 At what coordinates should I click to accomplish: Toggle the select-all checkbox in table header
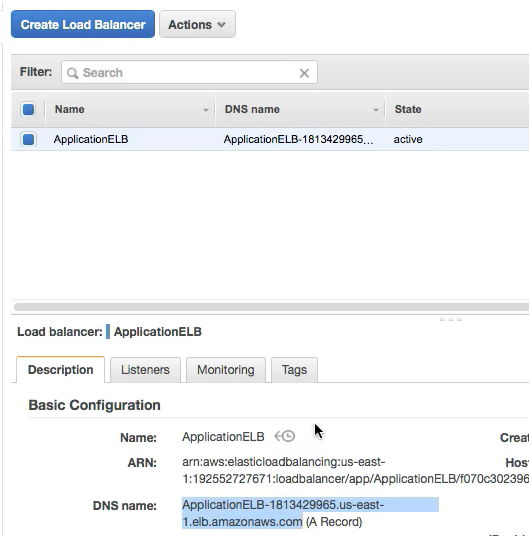point(28,109)
